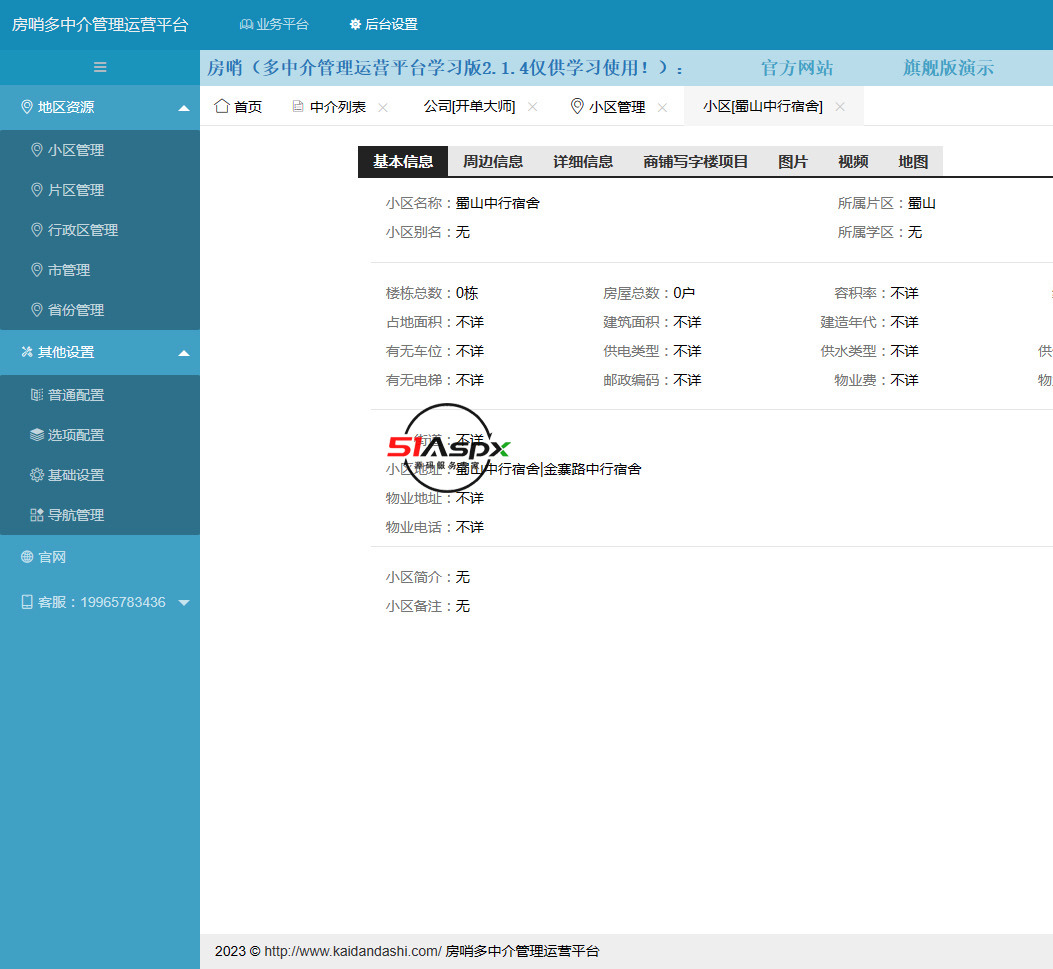The width and height of the screenshot is (1053, 969).
Task: Go to 后台设置 in the top bar
Action: 383,24
